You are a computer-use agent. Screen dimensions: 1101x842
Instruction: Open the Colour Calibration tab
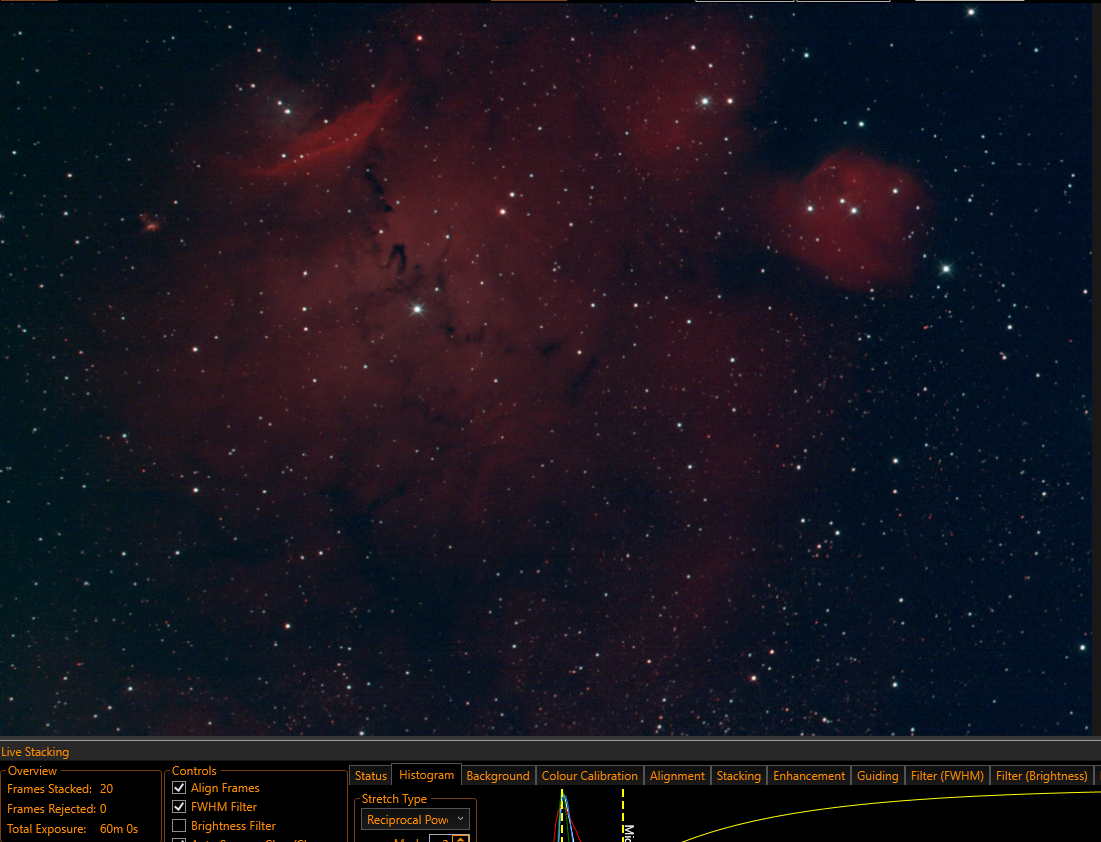tap(589, 775)
